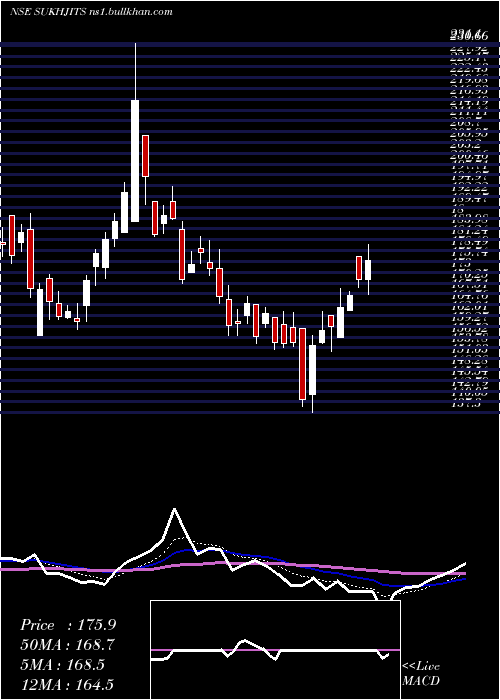Click the 162.01 price axis label
Screen dimensions: 500x700
(468, 308)
